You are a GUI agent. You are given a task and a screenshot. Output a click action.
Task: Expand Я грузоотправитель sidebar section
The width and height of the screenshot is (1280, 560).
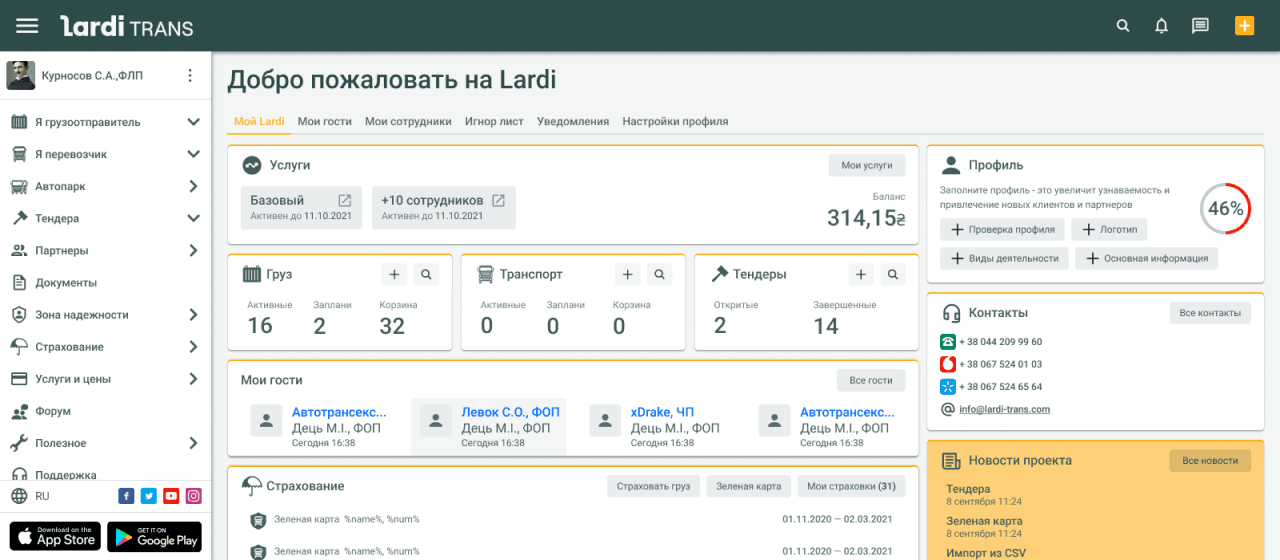click(x=193, y=122)
